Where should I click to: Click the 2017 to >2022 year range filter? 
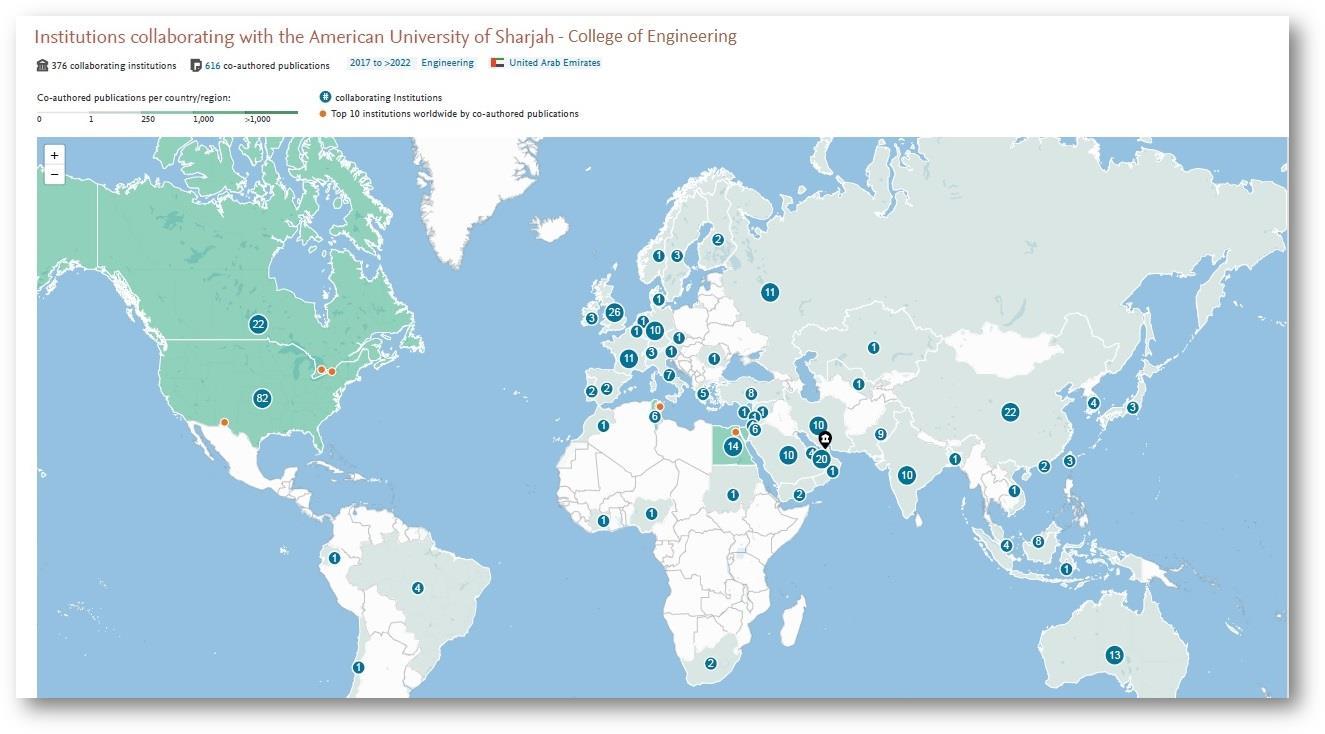point(379,63)
